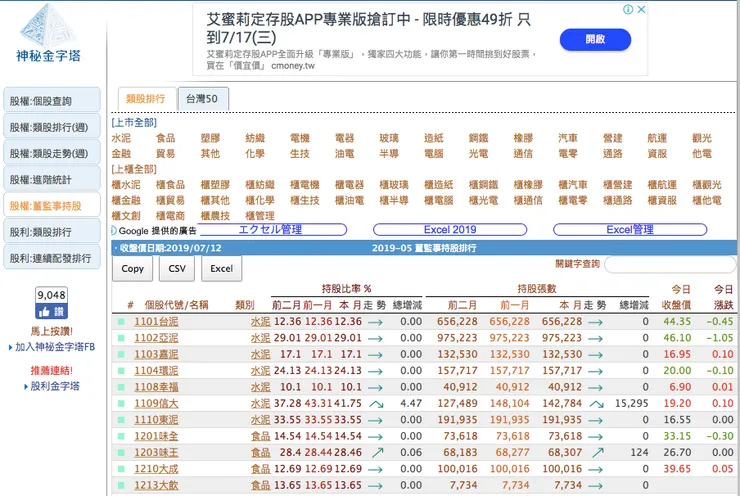Image resolution: width=740 pixels, height=496 pixels.
Task: Open stock 1213大飲 link
Action: pos(156,485)
